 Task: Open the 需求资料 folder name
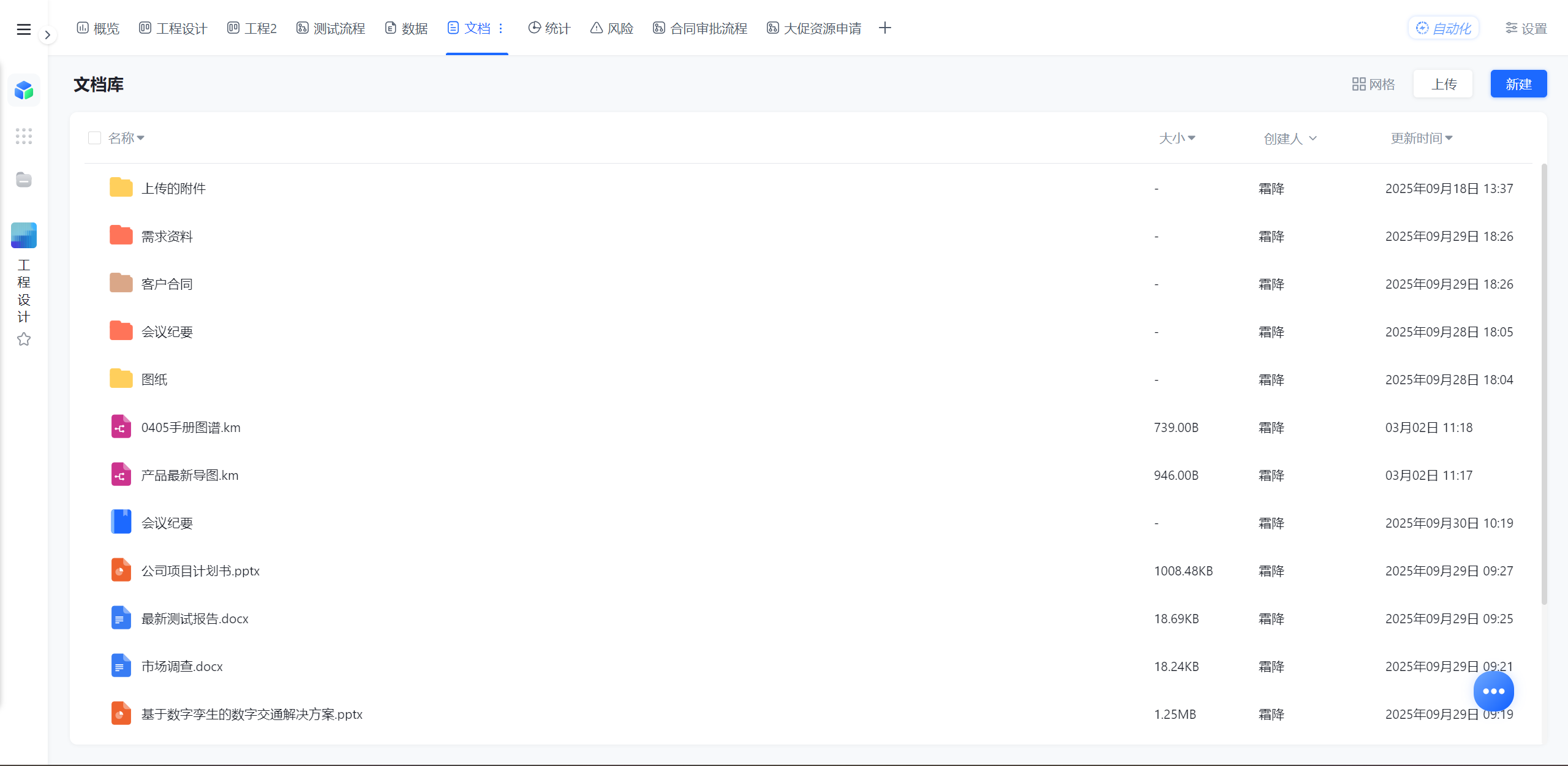167,236
